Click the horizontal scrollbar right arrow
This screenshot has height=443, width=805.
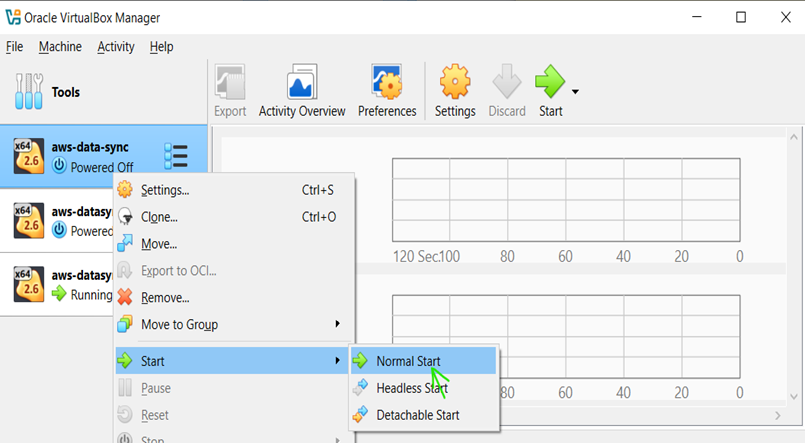pyautogui.click(x=777, y=415)
